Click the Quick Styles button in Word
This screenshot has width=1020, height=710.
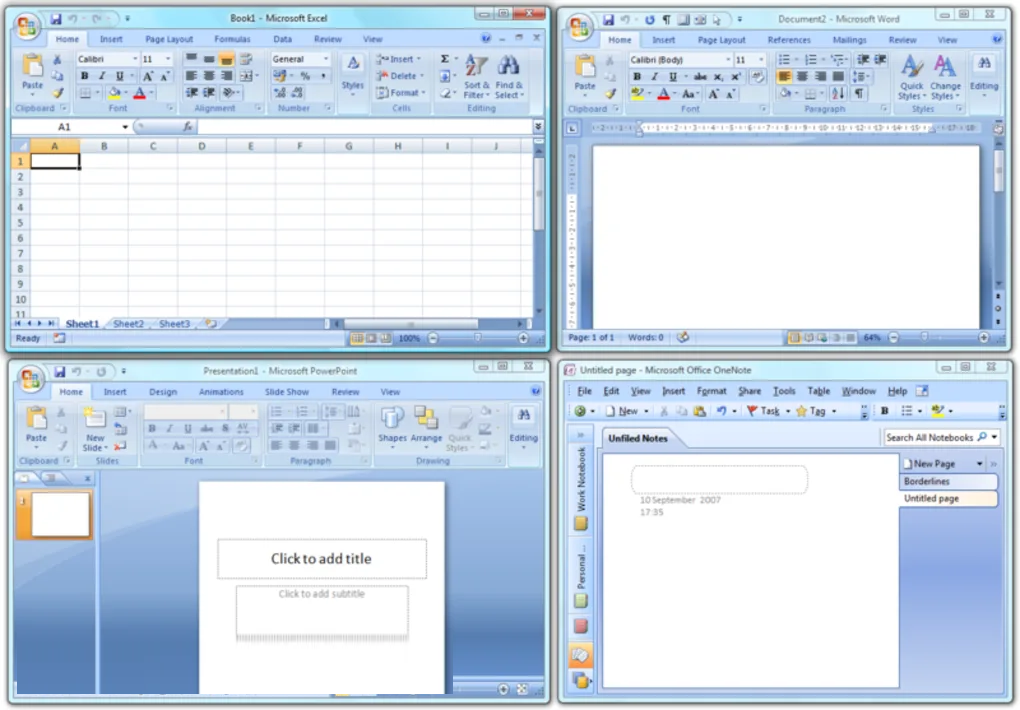coord(911,77)
